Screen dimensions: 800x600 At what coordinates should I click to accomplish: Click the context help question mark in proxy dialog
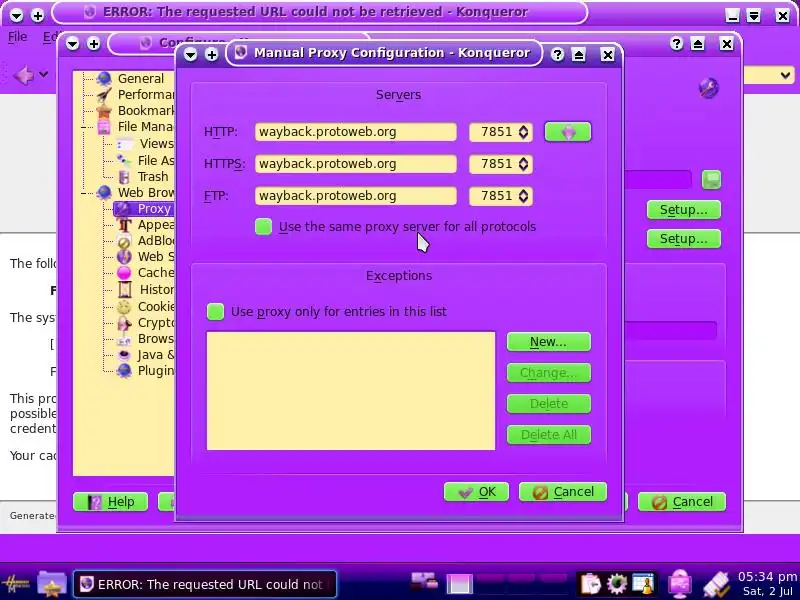557,54
